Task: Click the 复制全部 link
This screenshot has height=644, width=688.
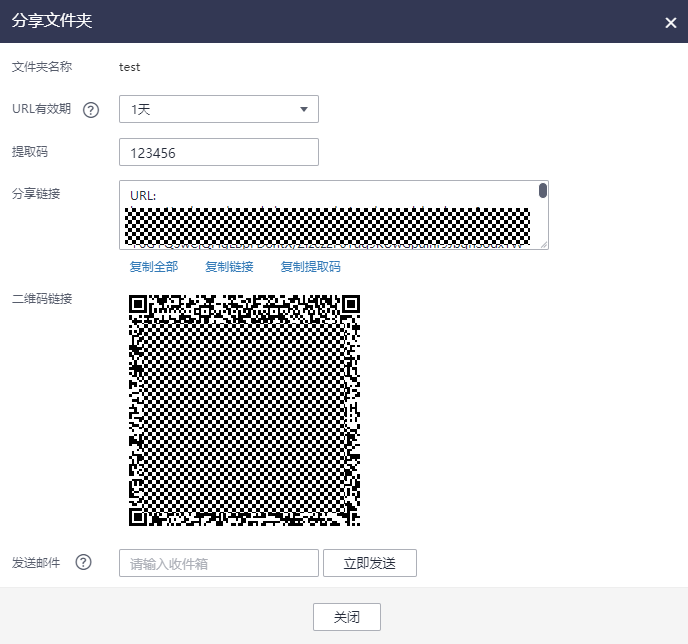Action: 154,266
